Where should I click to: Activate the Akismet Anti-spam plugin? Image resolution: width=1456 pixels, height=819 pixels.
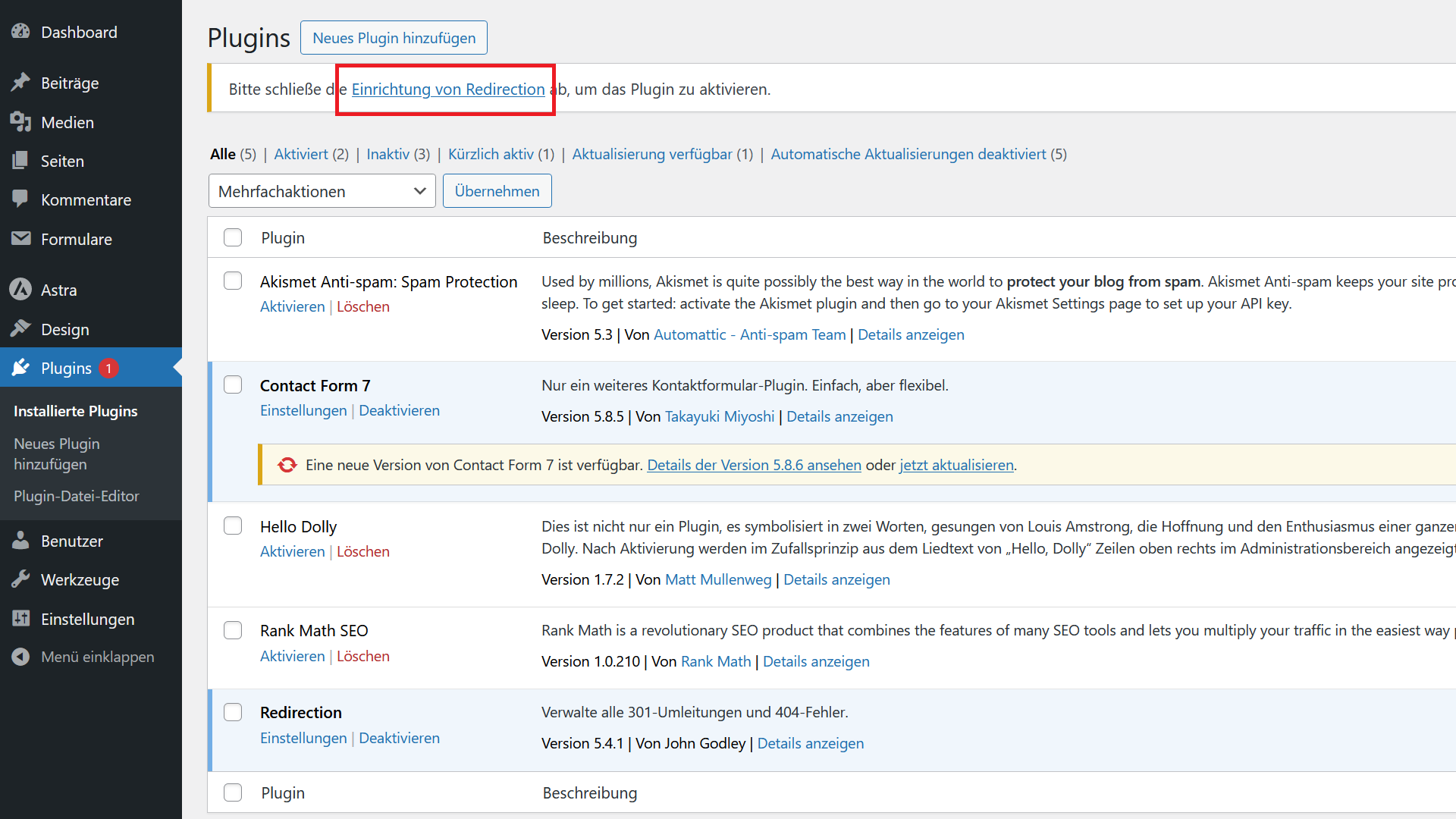[292, 306]
